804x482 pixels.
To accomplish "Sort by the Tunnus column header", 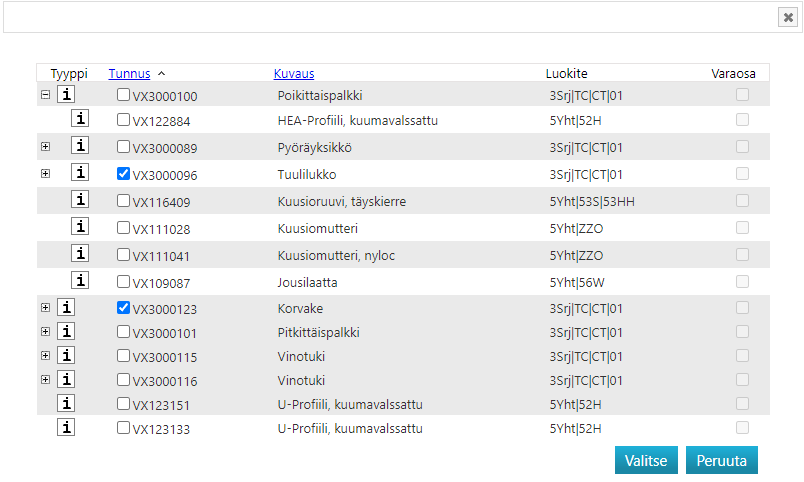I will [x=130, y=73].
